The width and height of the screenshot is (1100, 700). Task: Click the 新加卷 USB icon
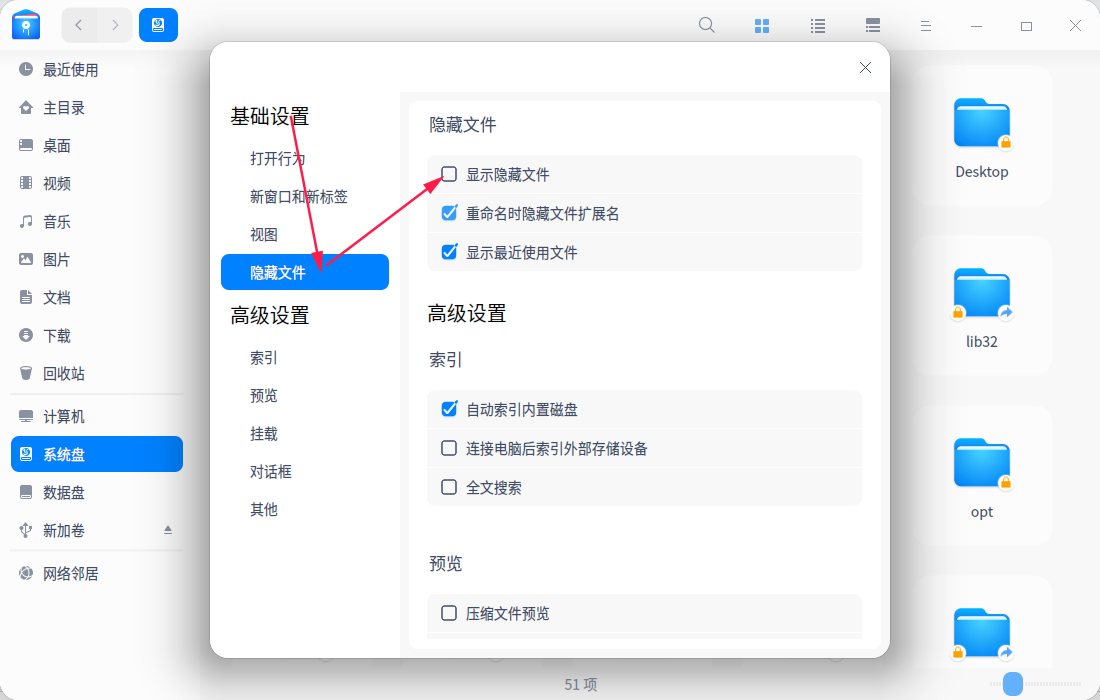pos(26,530)
